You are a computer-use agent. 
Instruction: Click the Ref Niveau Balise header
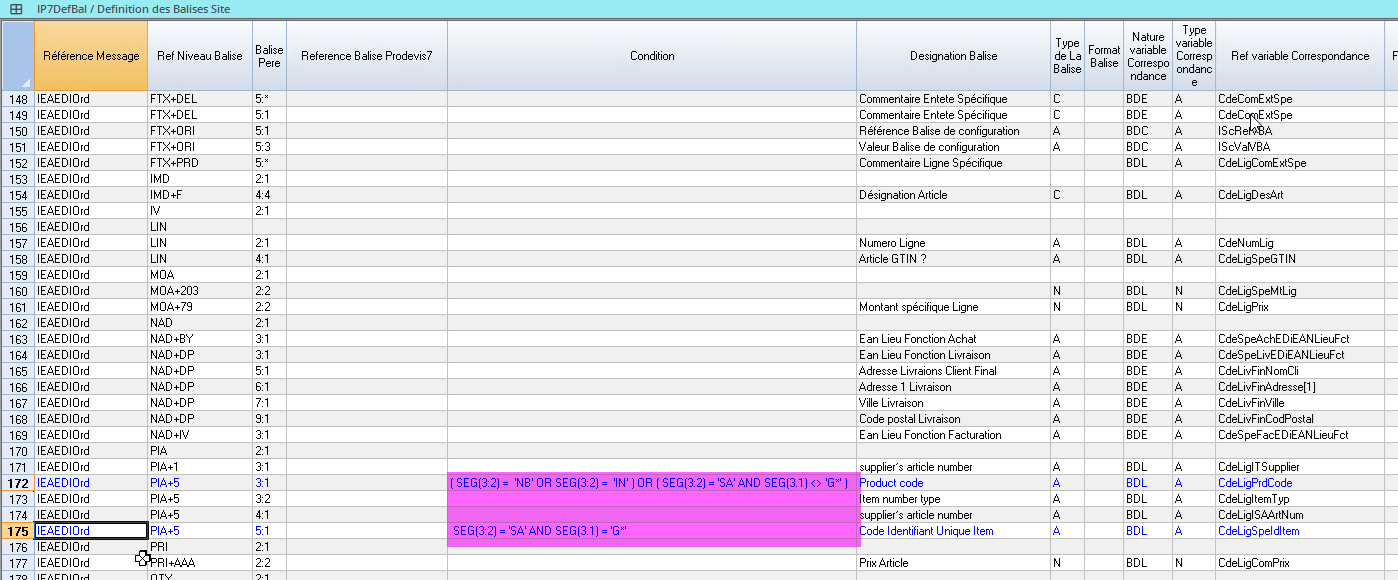coord(200,56)
